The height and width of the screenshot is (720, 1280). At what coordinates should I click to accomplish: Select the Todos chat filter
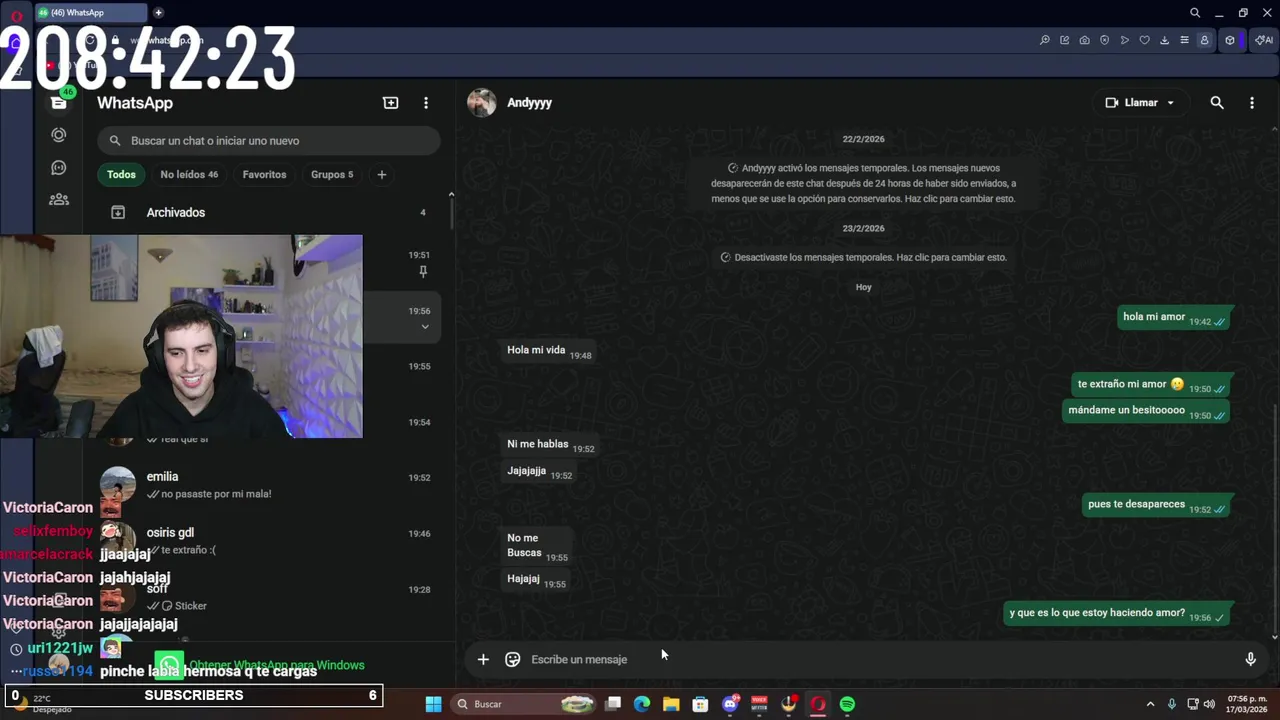click(x=121, y=174)
